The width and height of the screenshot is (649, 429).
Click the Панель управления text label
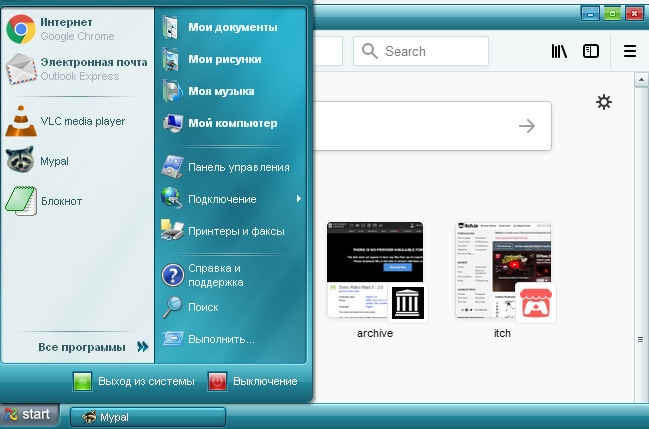(239, 167)
